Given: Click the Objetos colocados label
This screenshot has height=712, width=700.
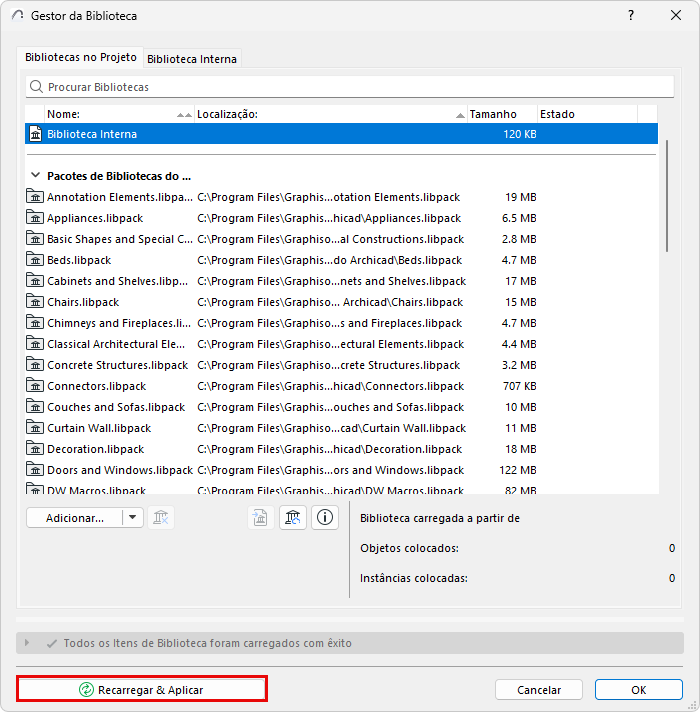Looking at the screenshot, I should pyautogui.click(x=409, y=548).
